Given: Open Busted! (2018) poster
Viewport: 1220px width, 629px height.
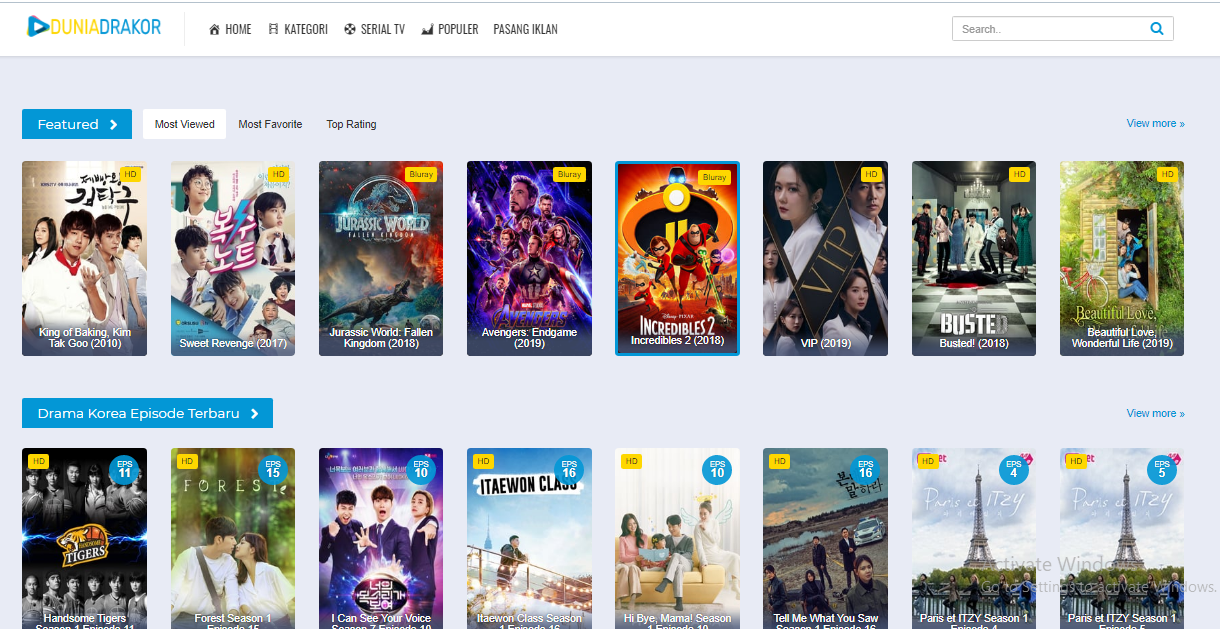Looking at the screenshot, I should point(974,258).
